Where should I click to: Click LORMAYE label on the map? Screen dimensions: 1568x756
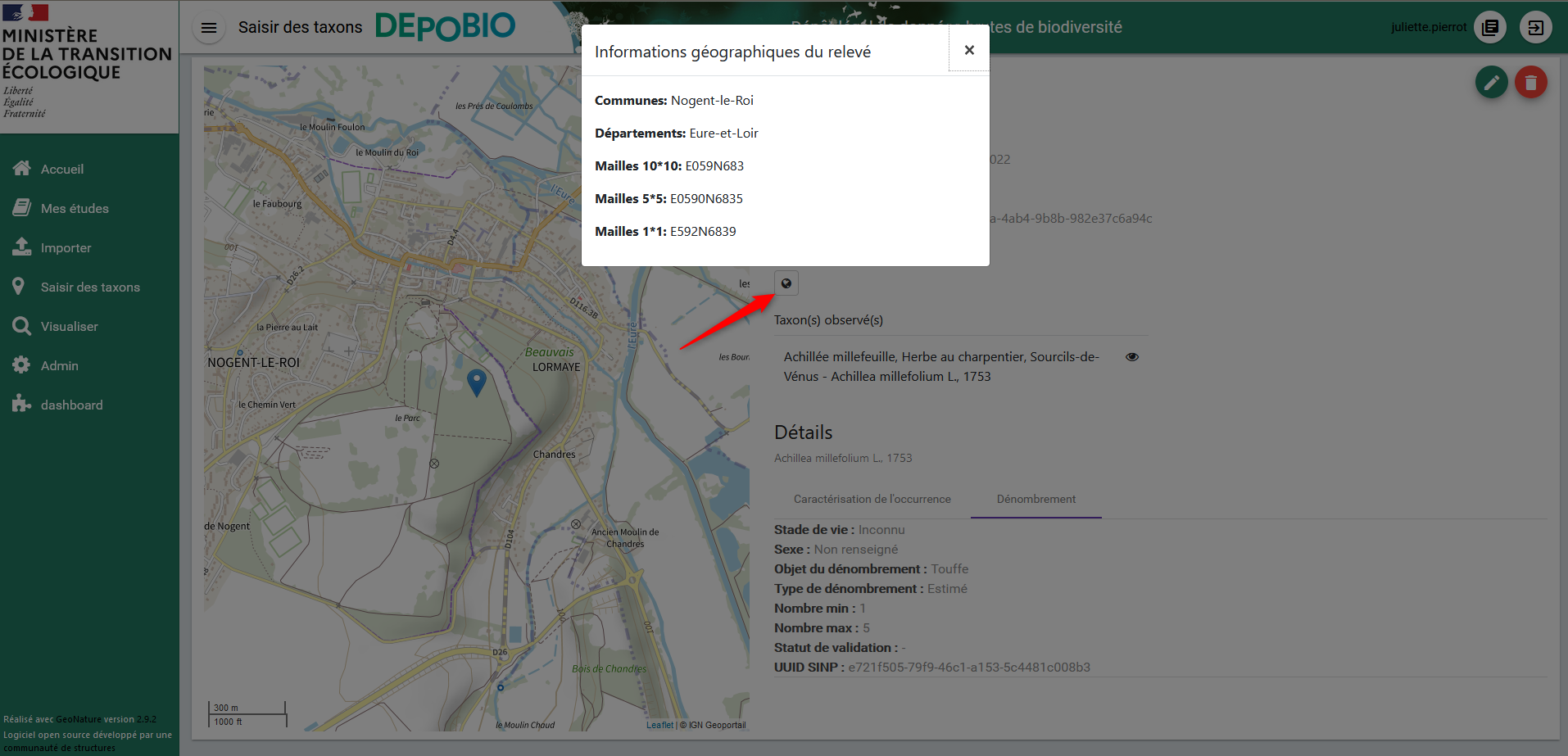click(x=556, y=367)
